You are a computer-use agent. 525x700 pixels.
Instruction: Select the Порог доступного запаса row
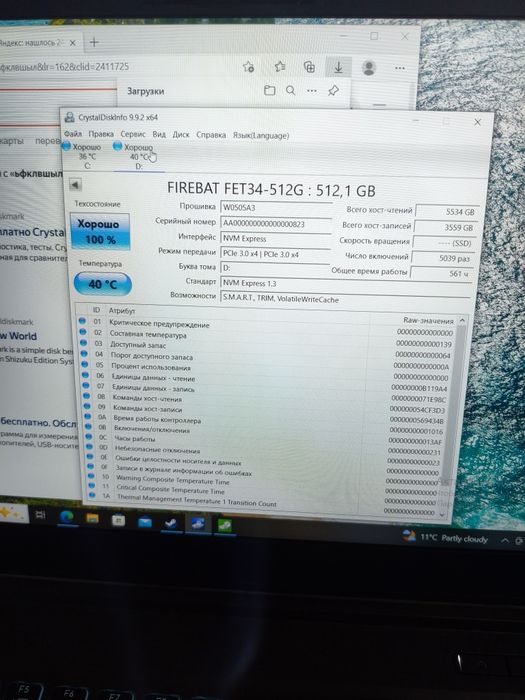click(x=267, y=359)
